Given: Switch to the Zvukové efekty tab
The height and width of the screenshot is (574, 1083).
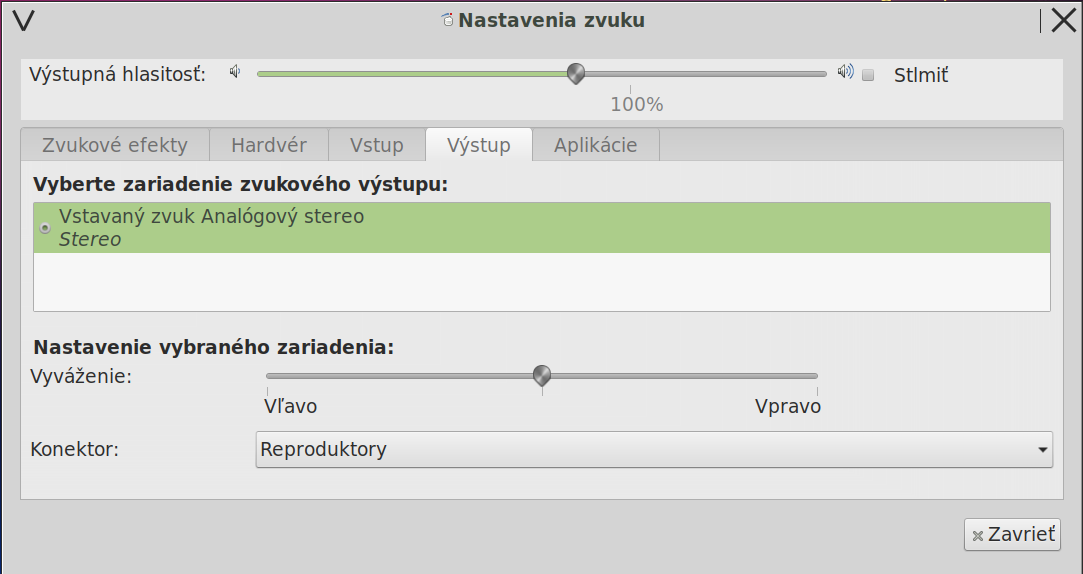Looking at the screenshot, I should (115, 145).
